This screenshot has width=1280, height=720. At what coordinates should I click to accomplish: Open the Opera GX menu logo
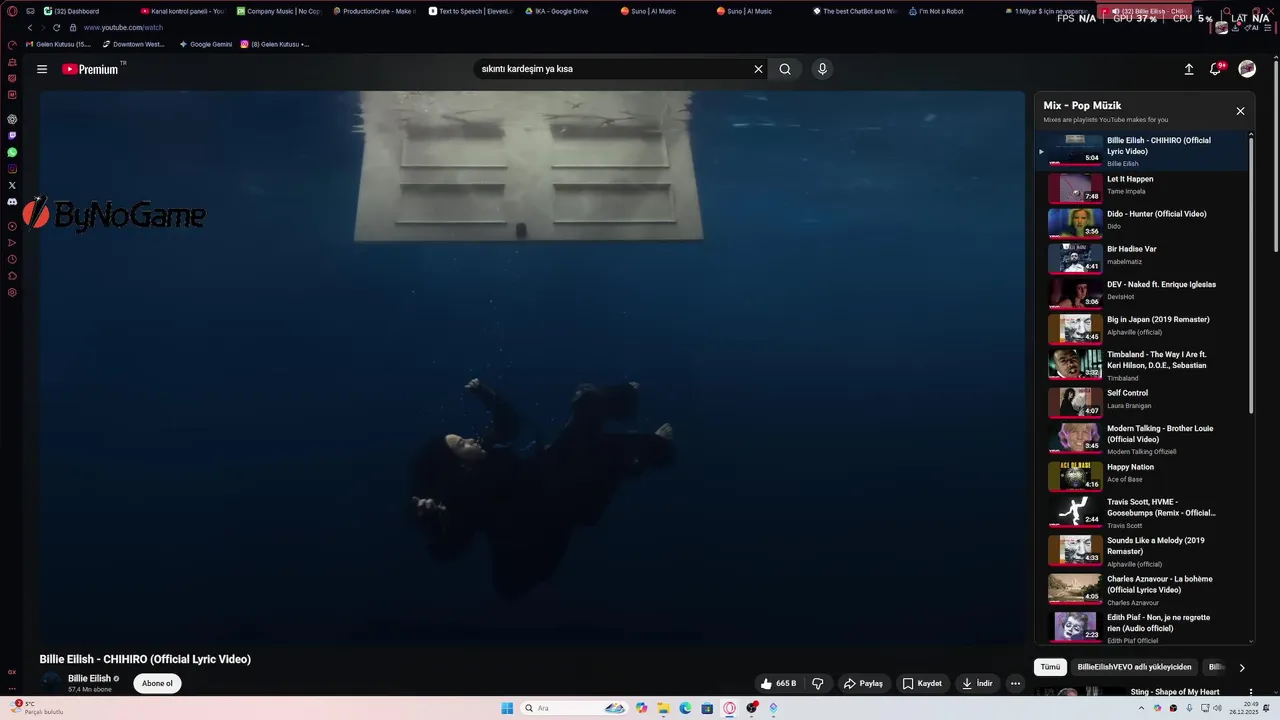12,11
